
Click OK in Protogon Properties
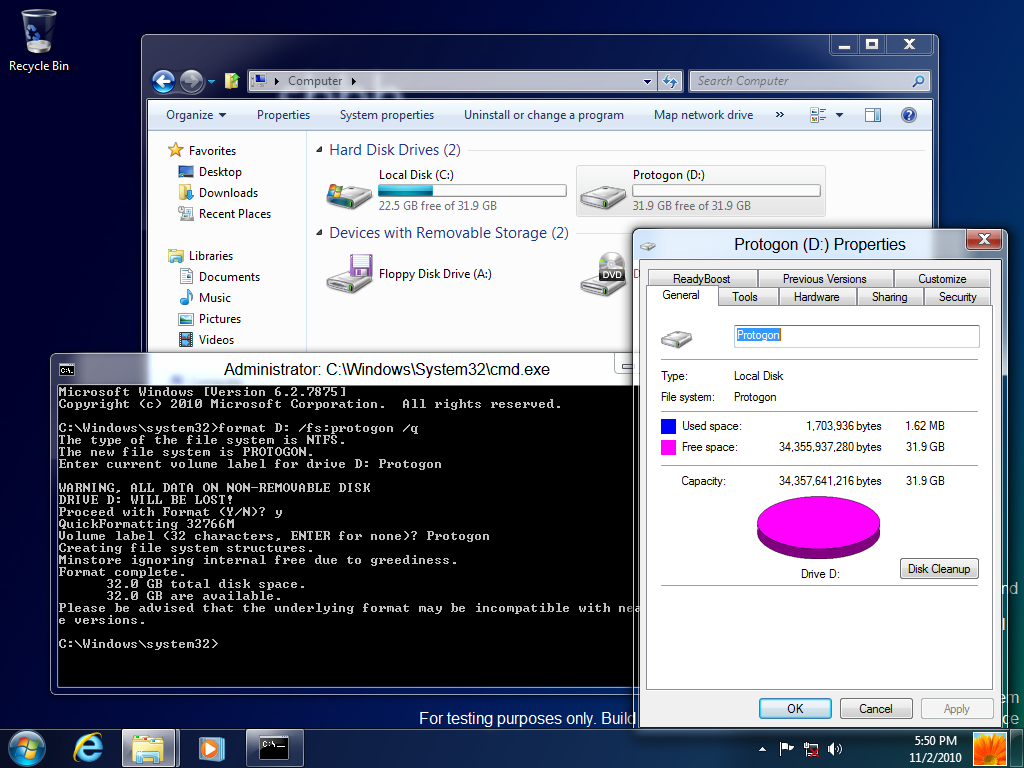795,709
